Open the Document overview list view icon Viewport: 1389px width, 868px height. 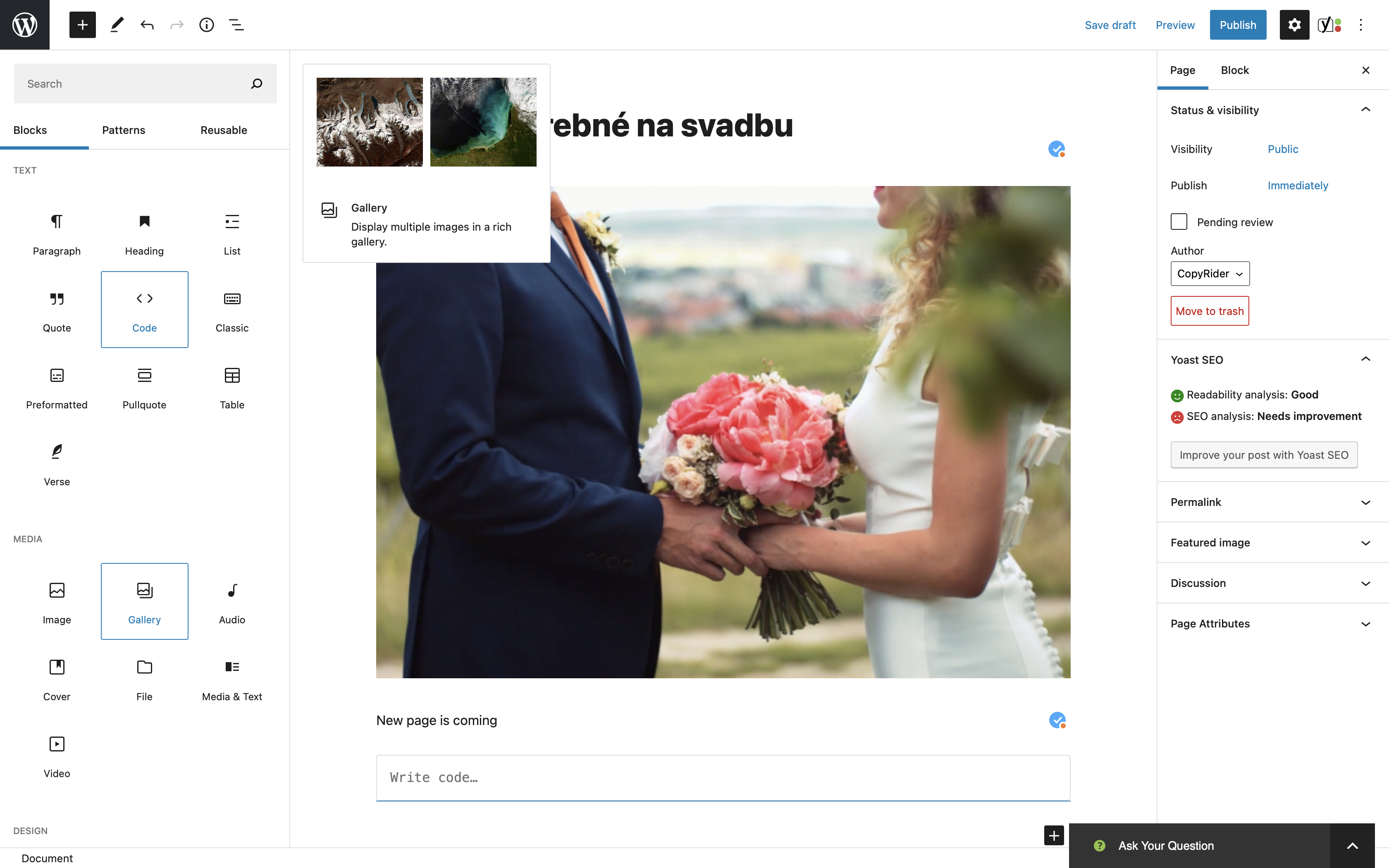[236, 25]
